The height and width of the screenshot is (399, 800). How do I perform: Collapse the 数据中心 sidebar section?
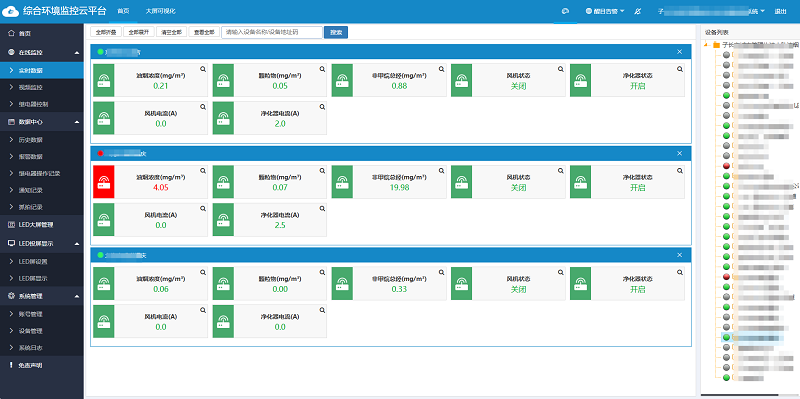[x=77, y=122]
